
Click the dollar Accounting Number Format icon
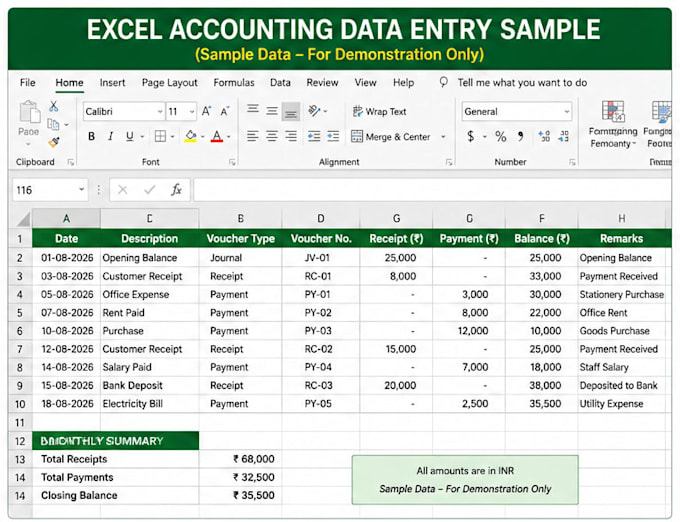(471, 137)
